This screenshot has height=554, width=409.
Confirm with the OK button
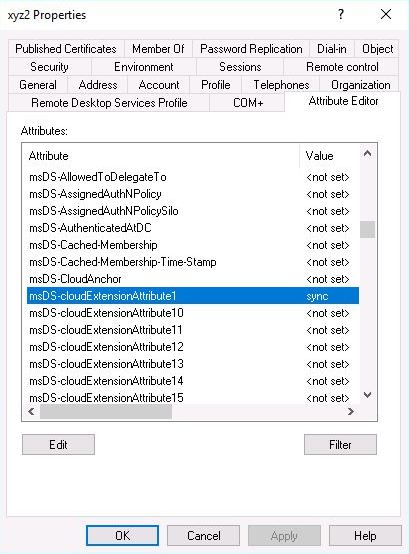pos(122,536)
